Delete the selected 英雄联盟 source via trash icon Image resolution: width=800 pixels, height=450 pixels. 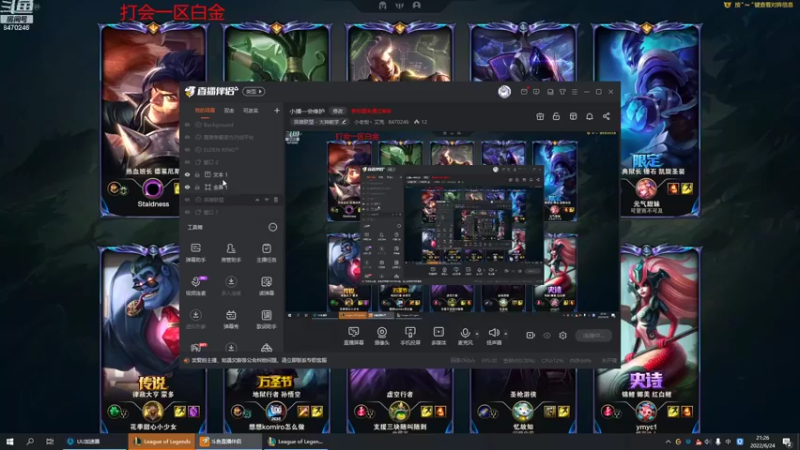click(276, 199)
